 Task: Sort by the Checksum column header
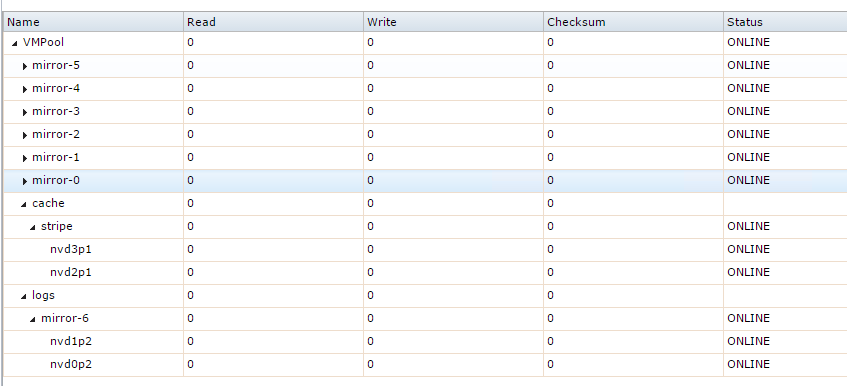pyautogui.click(x=633, y=22)
